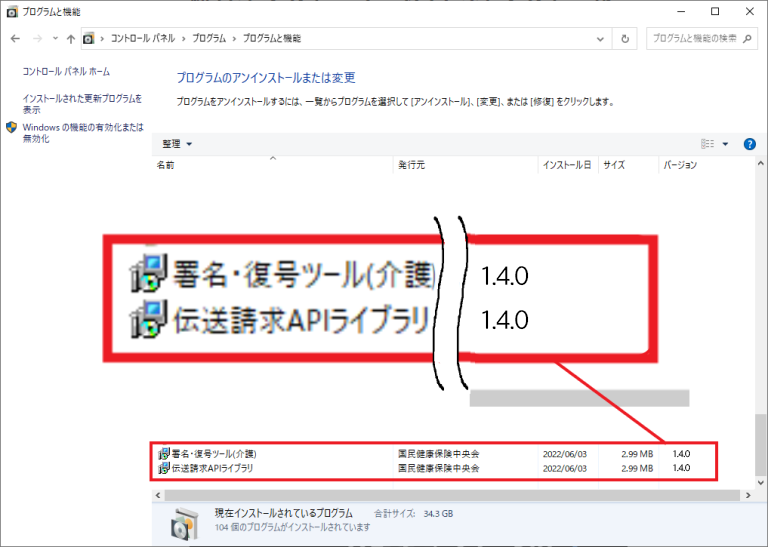This screenshot has width=768, height=547.
Task: Maximize the プログラムと機能 window
Action: click(715, 11)
